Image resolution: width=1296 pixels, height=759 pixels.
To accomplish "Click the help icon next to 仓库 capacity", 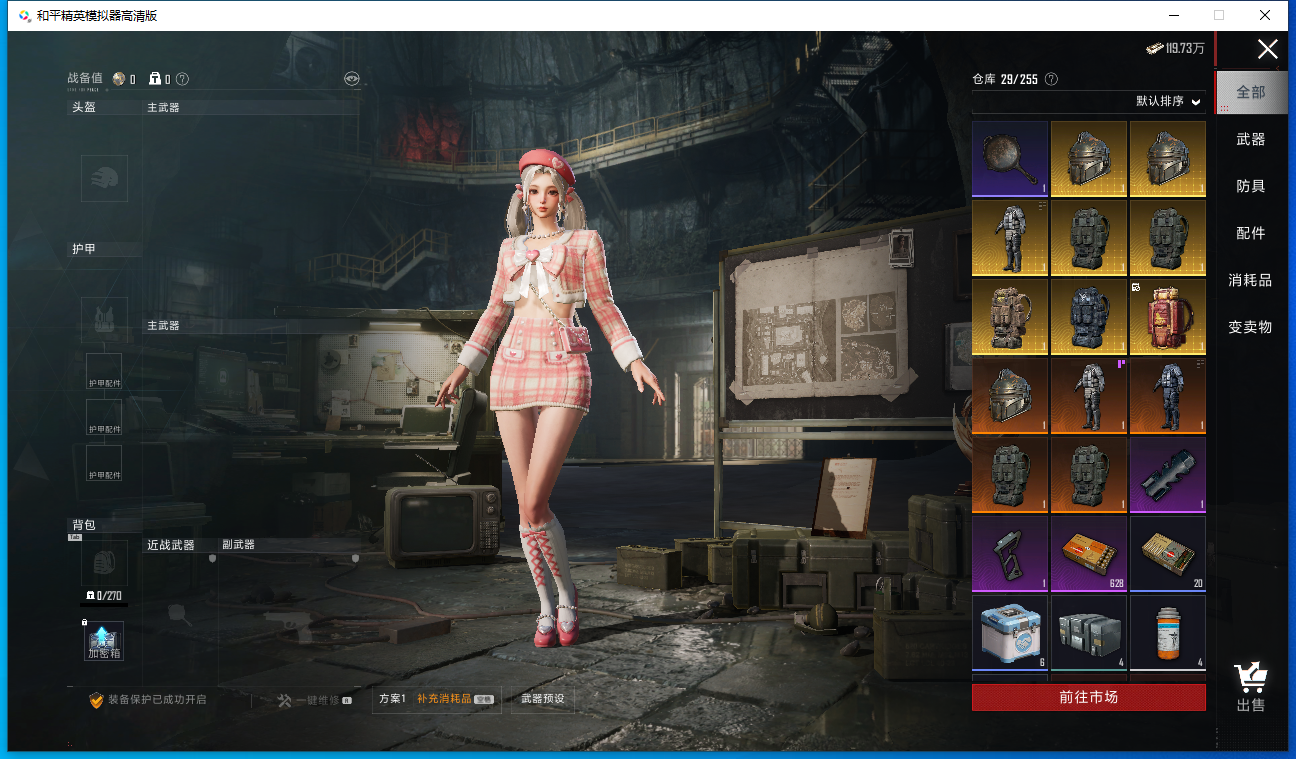I will pyautogui.click(x=1051, y=79).
